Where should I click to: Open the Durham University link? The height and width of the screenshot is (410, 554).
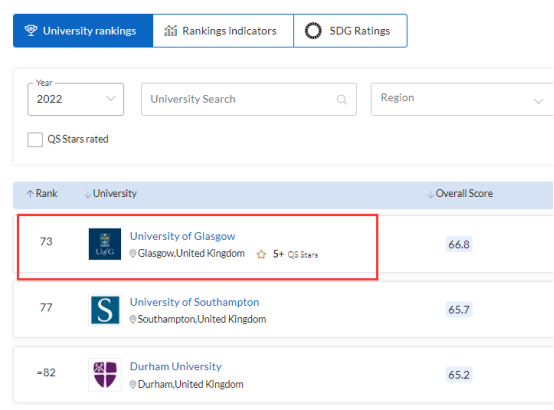pos(176,366)
